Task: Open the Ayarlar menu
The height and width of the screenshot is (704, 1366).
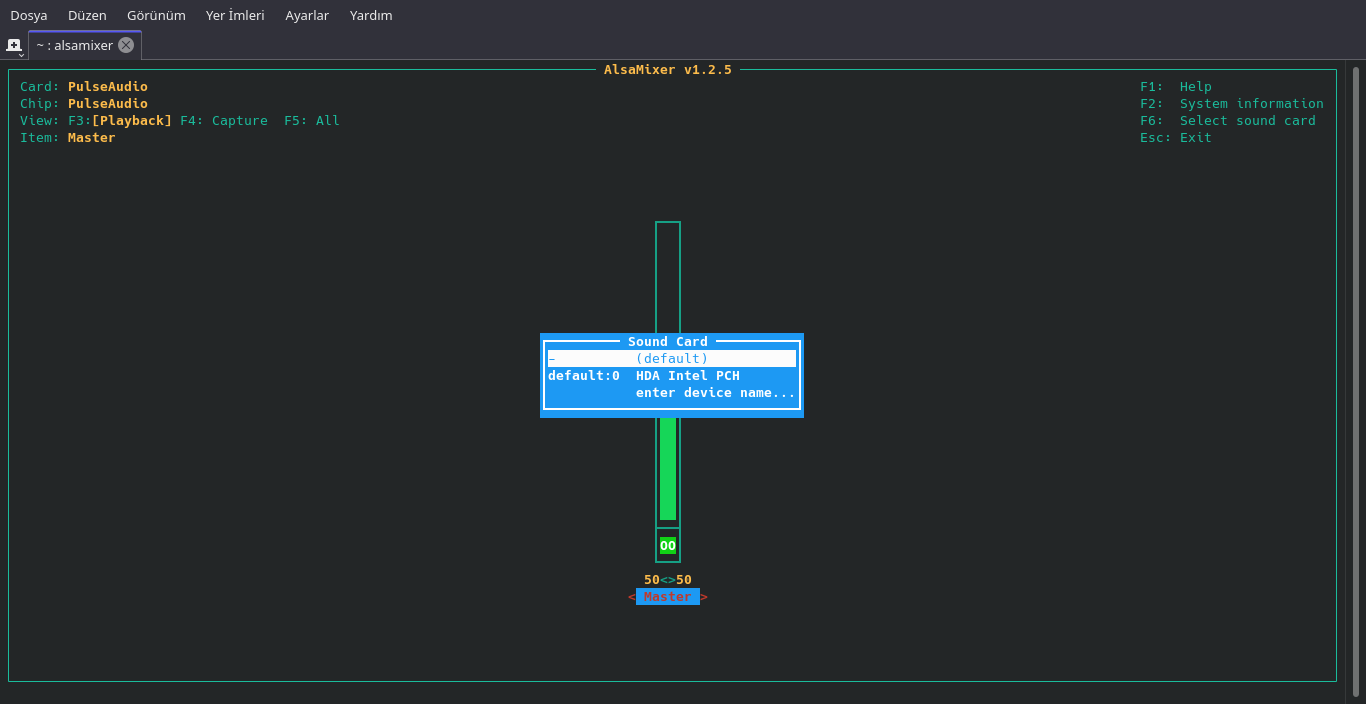Action: point(307,15)
